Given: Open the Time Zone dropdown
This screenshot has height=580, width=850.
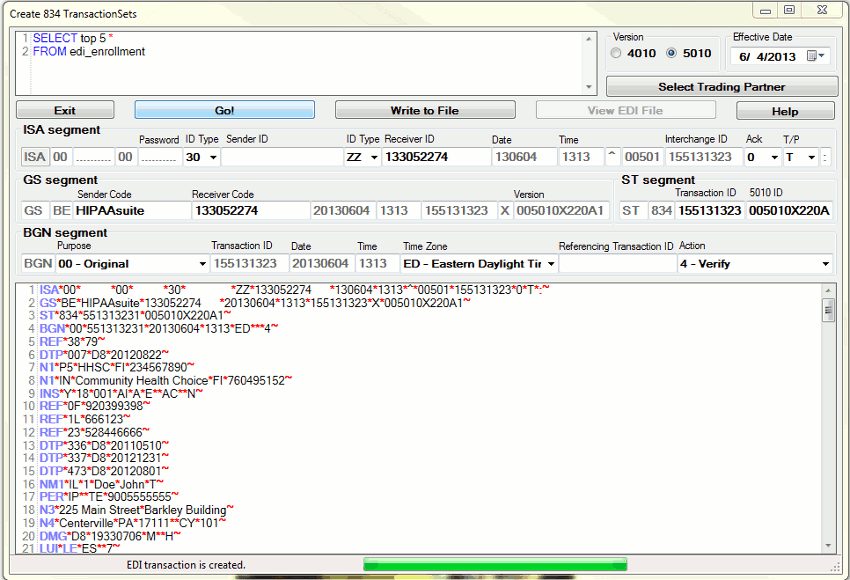Looking at the screenshot, I should [549, 264].
